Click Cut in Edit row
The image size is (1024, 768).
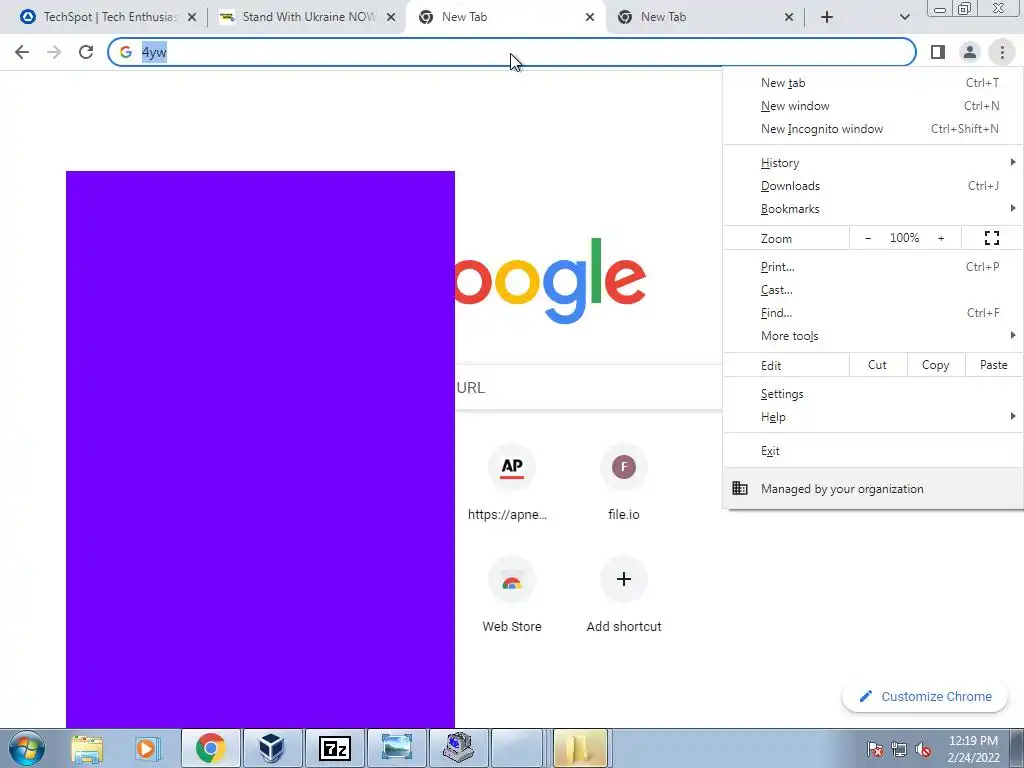pyautogui.click(x=878, y=365)
